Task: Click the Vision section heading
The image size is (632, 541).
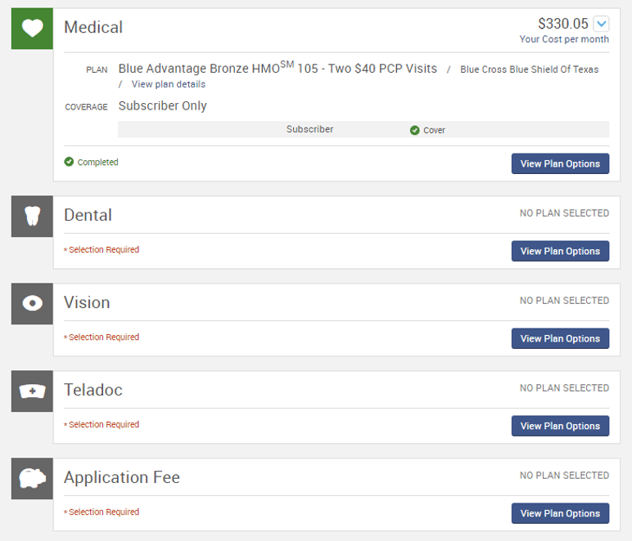Action: (87, 302)
